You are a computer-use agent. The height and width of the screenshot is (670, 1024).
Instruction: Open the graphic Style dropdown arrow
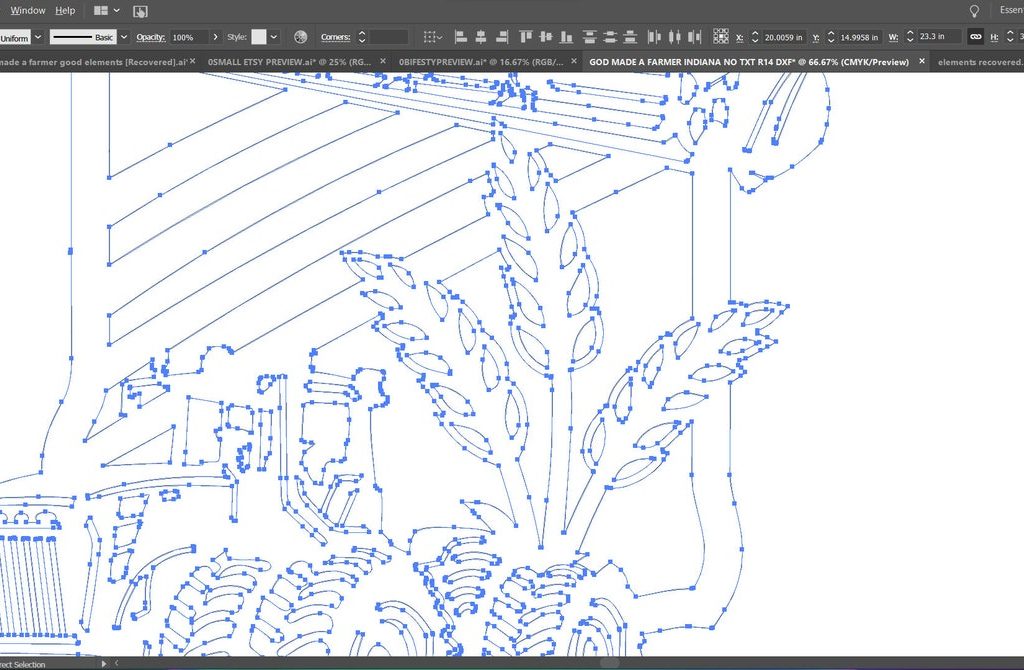[x=274, y=37]
